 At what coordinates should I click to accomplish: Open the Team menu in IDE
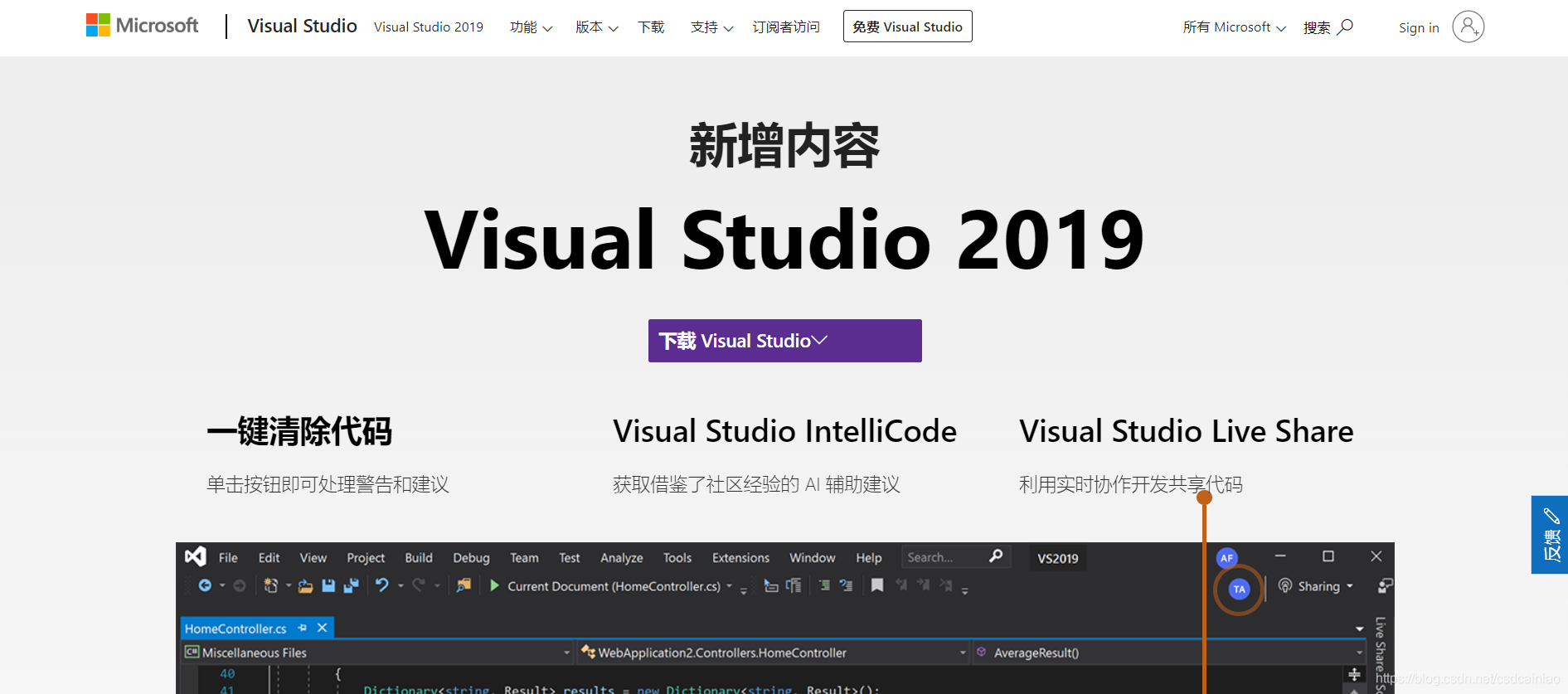point(524,557)
